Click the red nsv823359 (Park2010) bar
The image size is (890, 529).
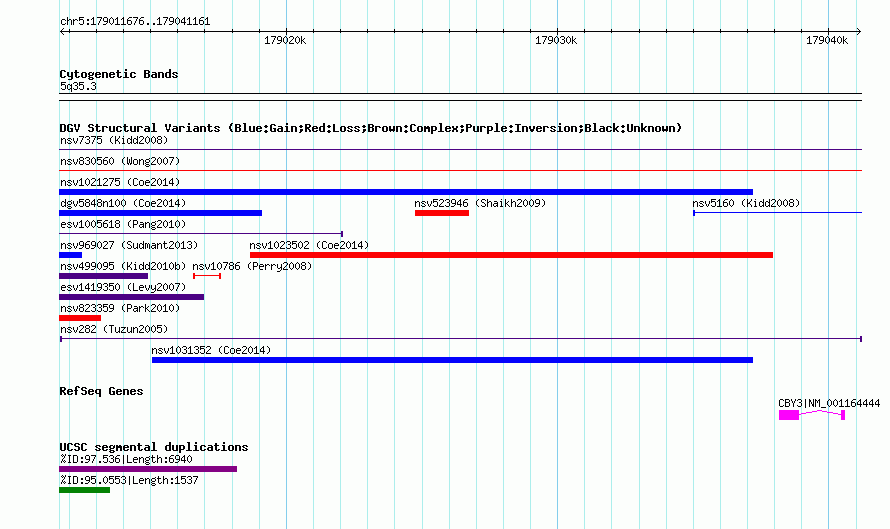coord(80,318)
